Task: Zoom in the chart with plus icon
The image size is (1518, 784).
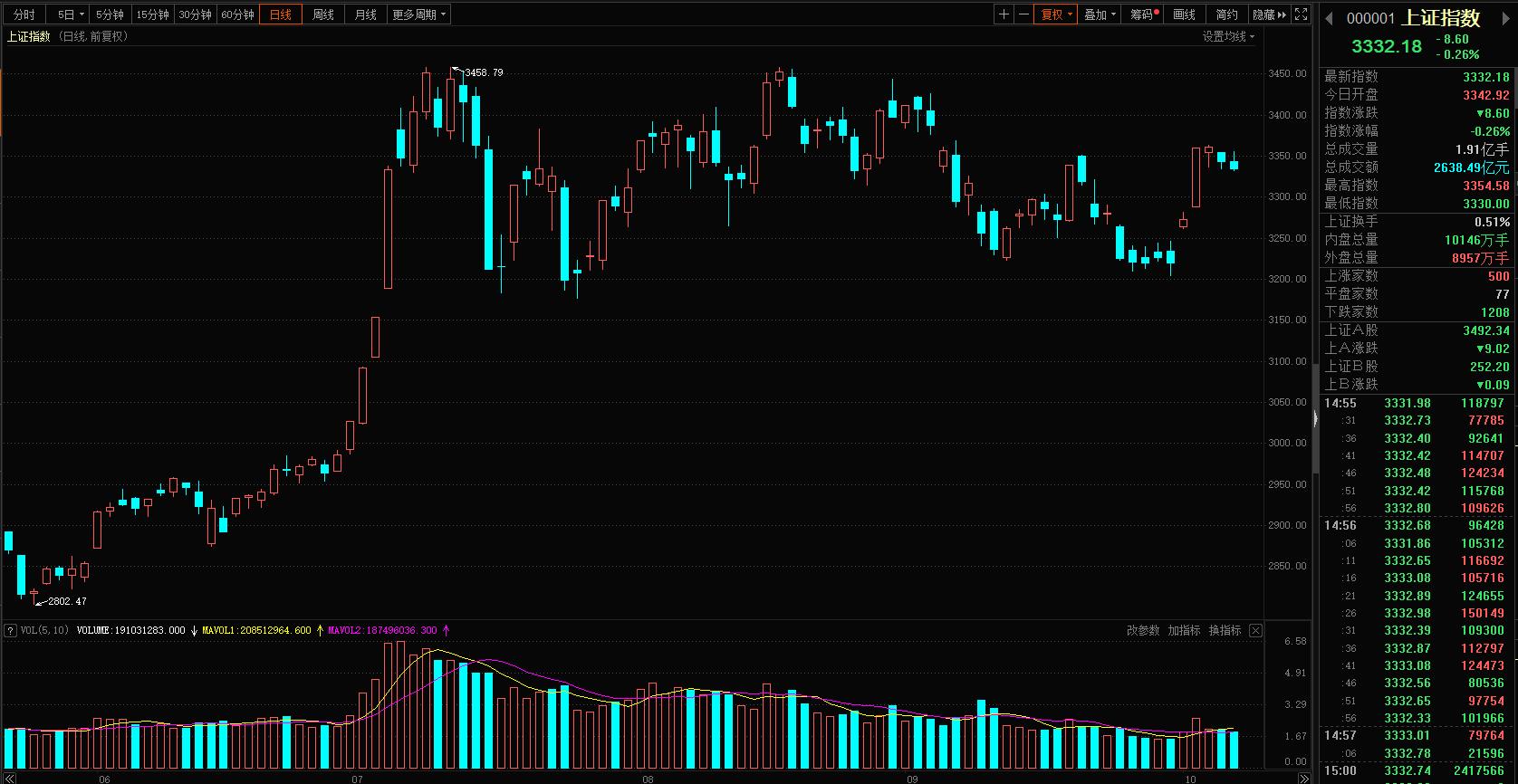Action: [1004, 14]
